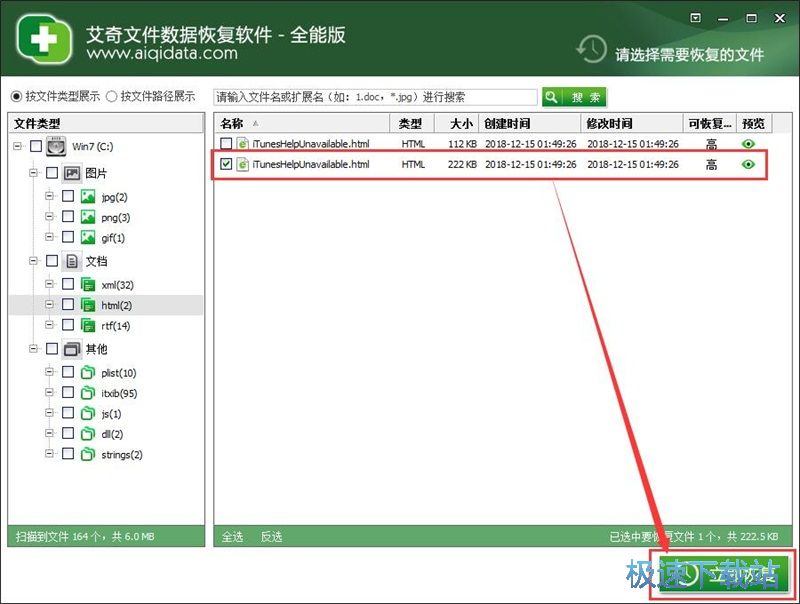Click the plist(10) file type icon
This screenshot has width=800, height=604.
click(88, 373)
